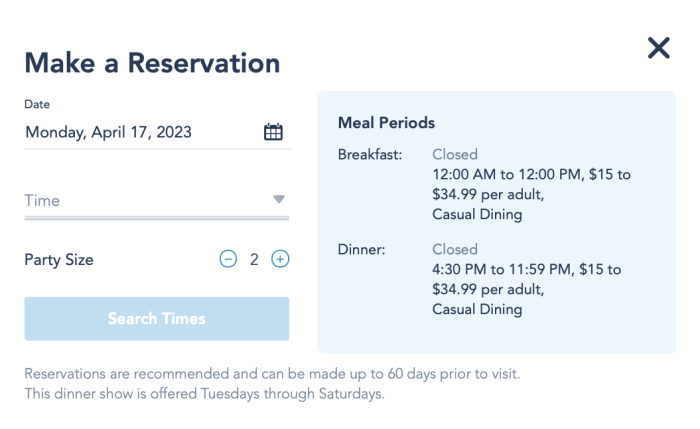Click the Dinner meal period label

click(361, 249)
